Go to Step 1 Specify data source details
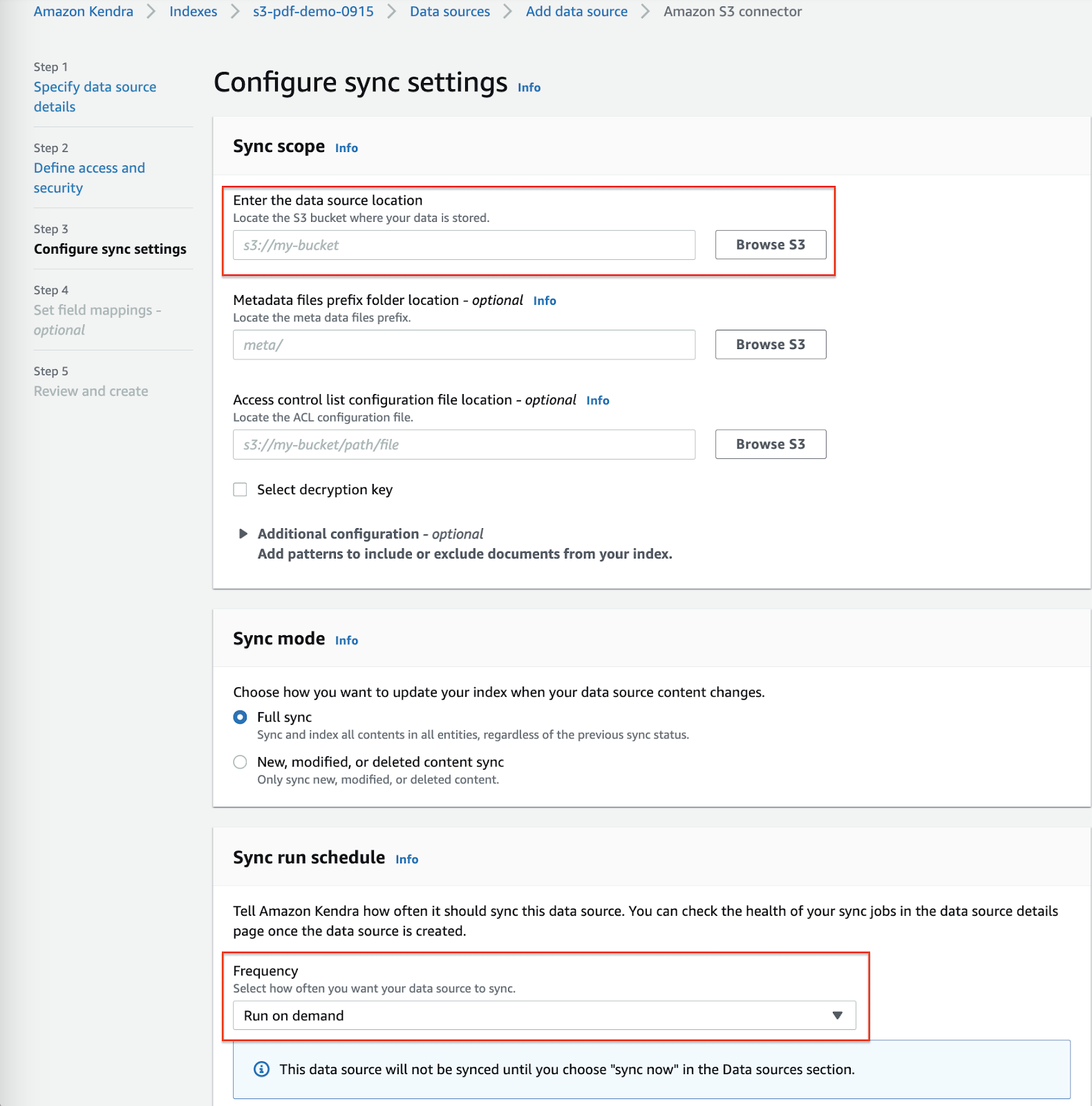Viewport: 1092px width, 1106px height. click(95, 97)
